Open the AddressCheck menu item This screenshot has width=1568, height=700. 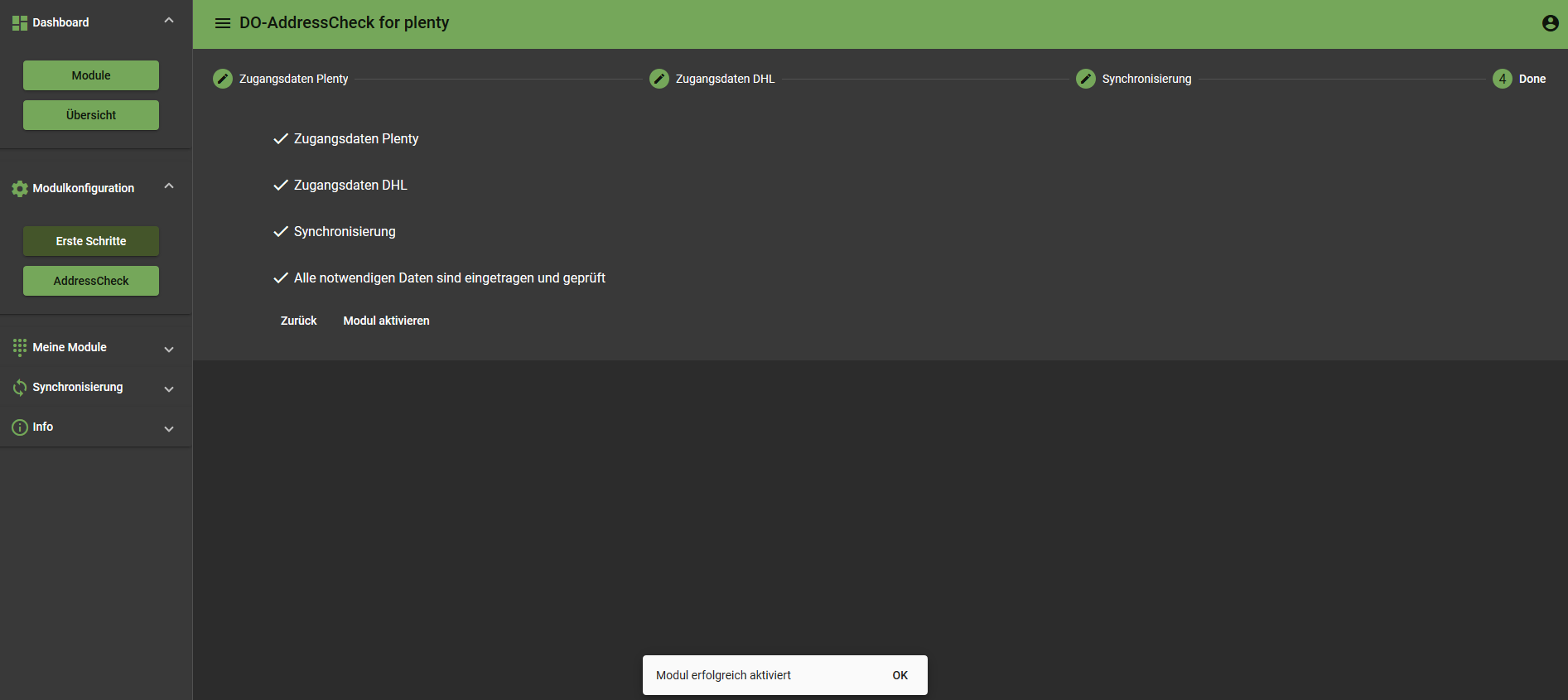(91, 281)
